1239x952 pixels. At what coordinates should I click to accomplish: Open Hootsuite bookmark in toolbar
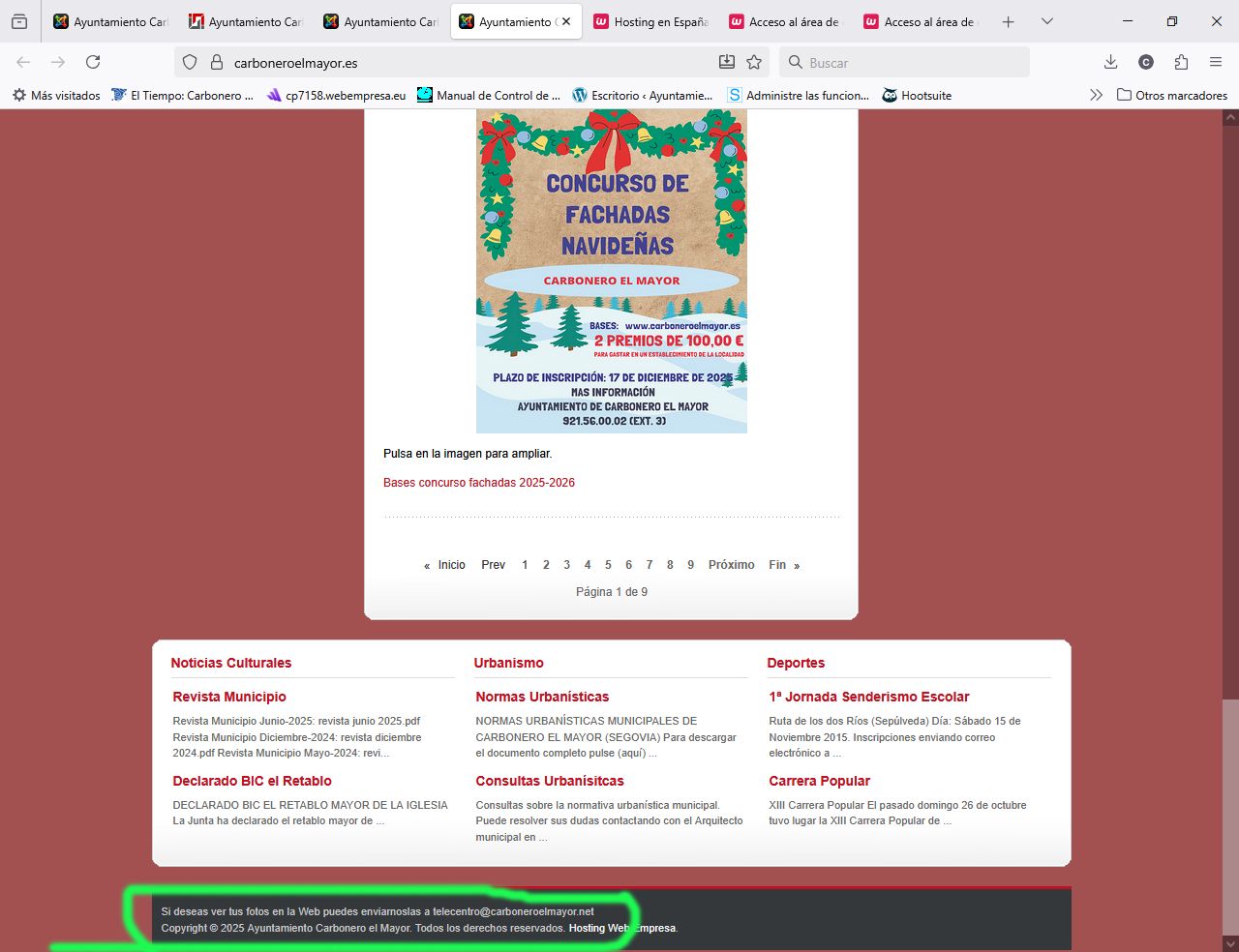click(x=917, y=95)
